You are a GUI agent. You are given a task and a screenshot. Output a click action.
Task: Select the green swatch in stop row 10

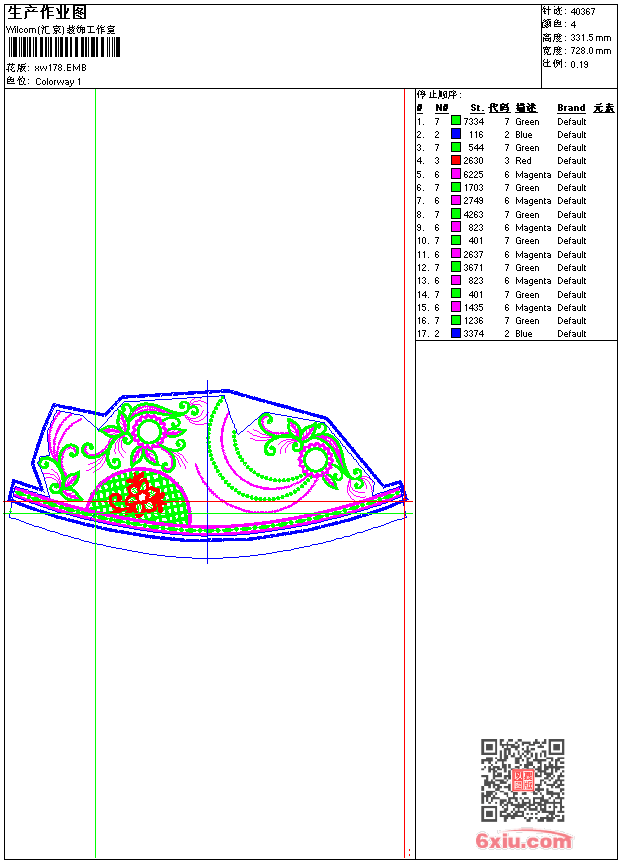click(x=456, y=240)
